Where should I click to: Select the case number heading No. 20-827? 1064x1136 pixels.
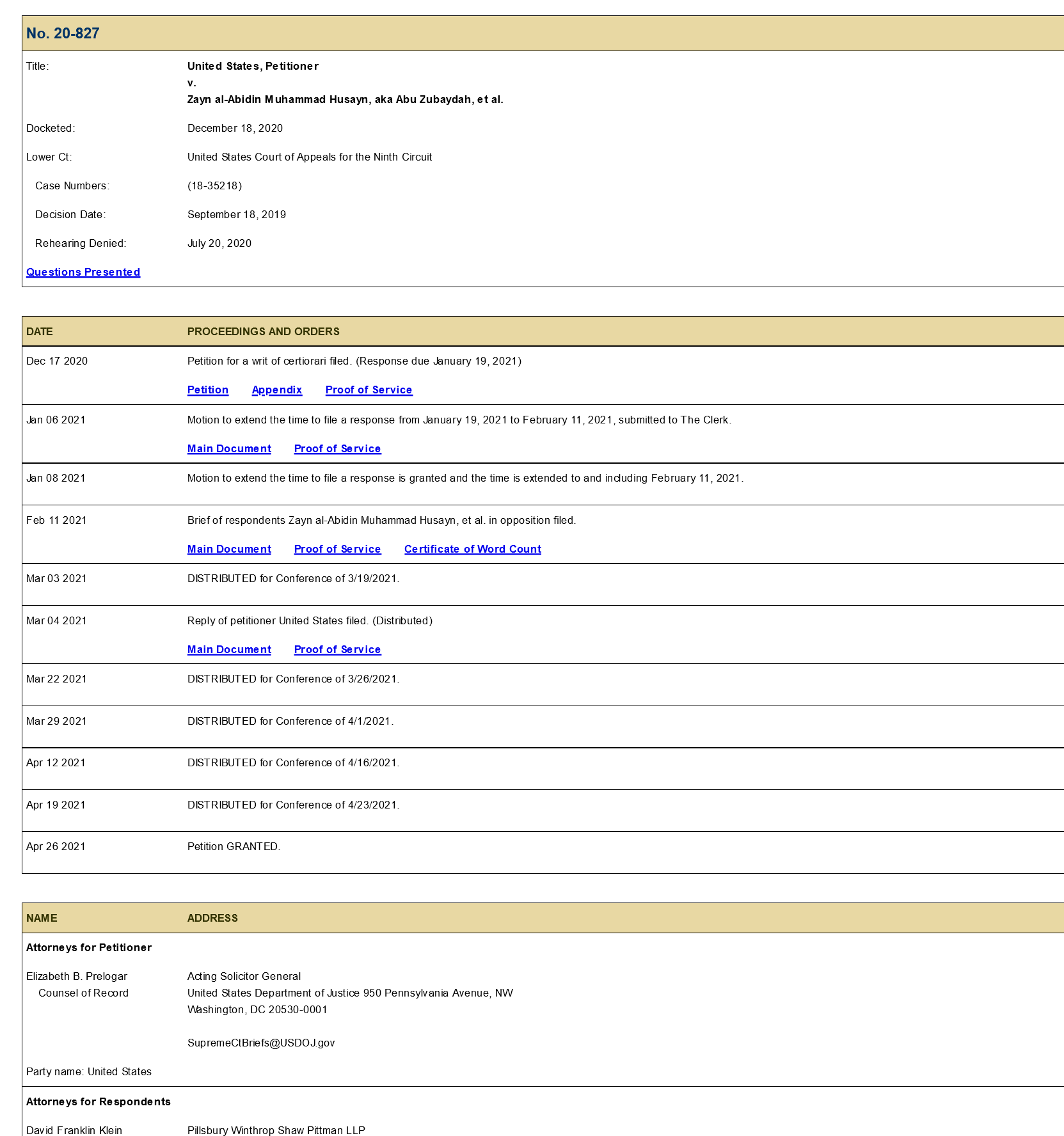click(x=63, y=33)
